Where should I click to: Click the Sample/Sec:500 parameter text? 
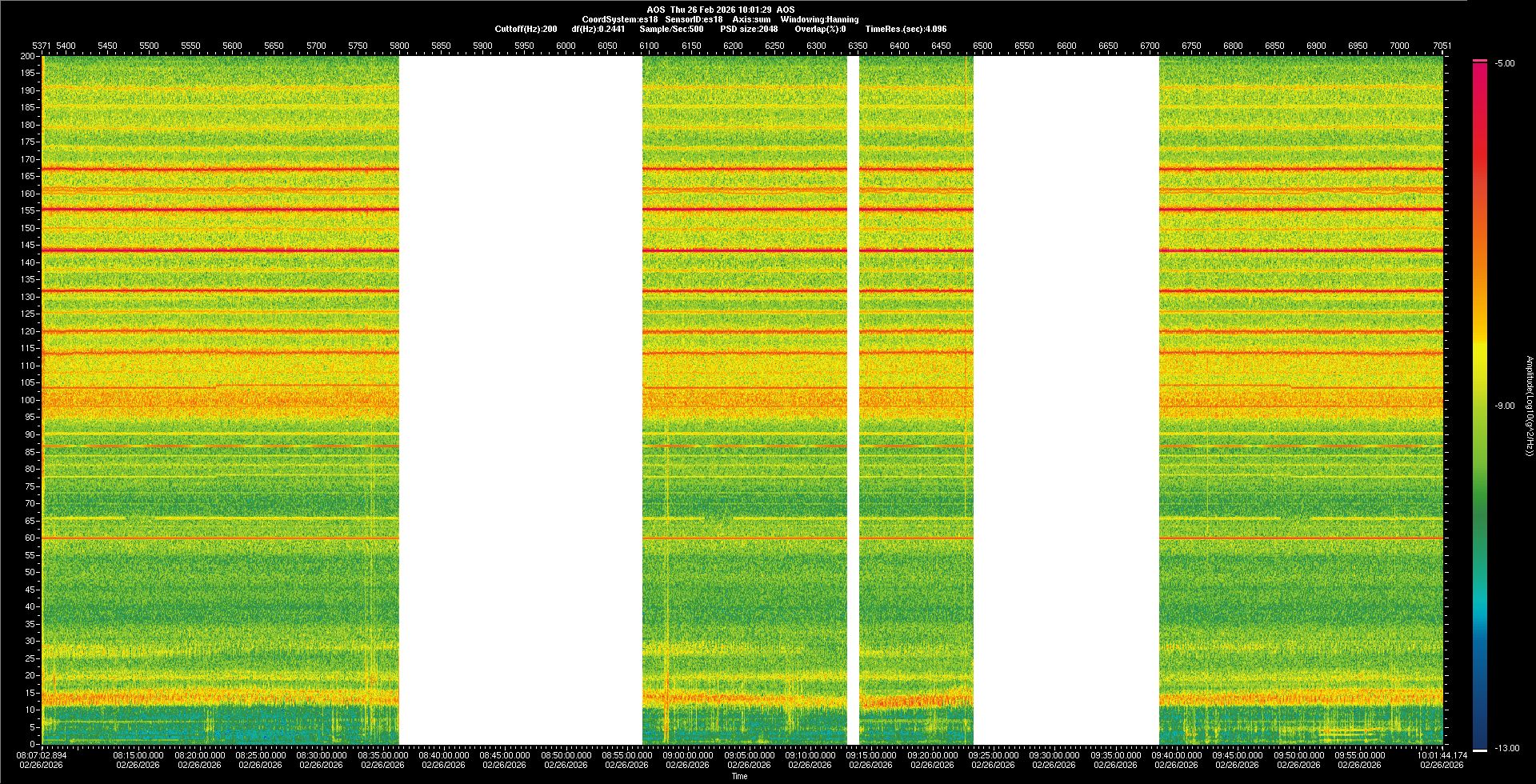(671, 29)
